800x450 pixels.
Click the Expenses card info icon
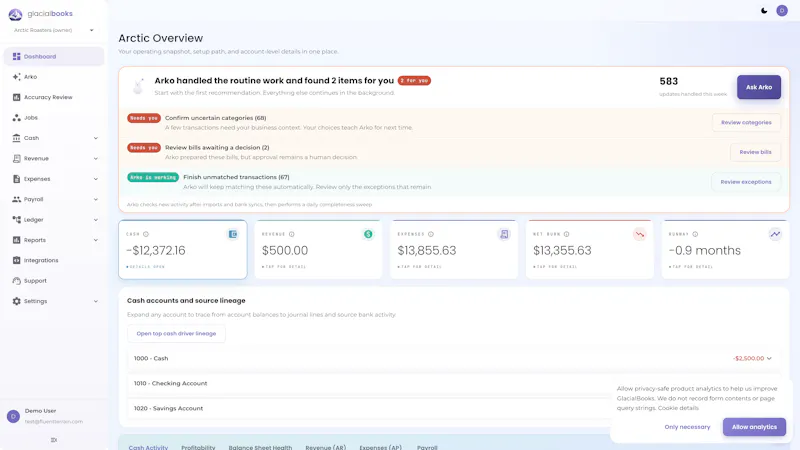431,234
